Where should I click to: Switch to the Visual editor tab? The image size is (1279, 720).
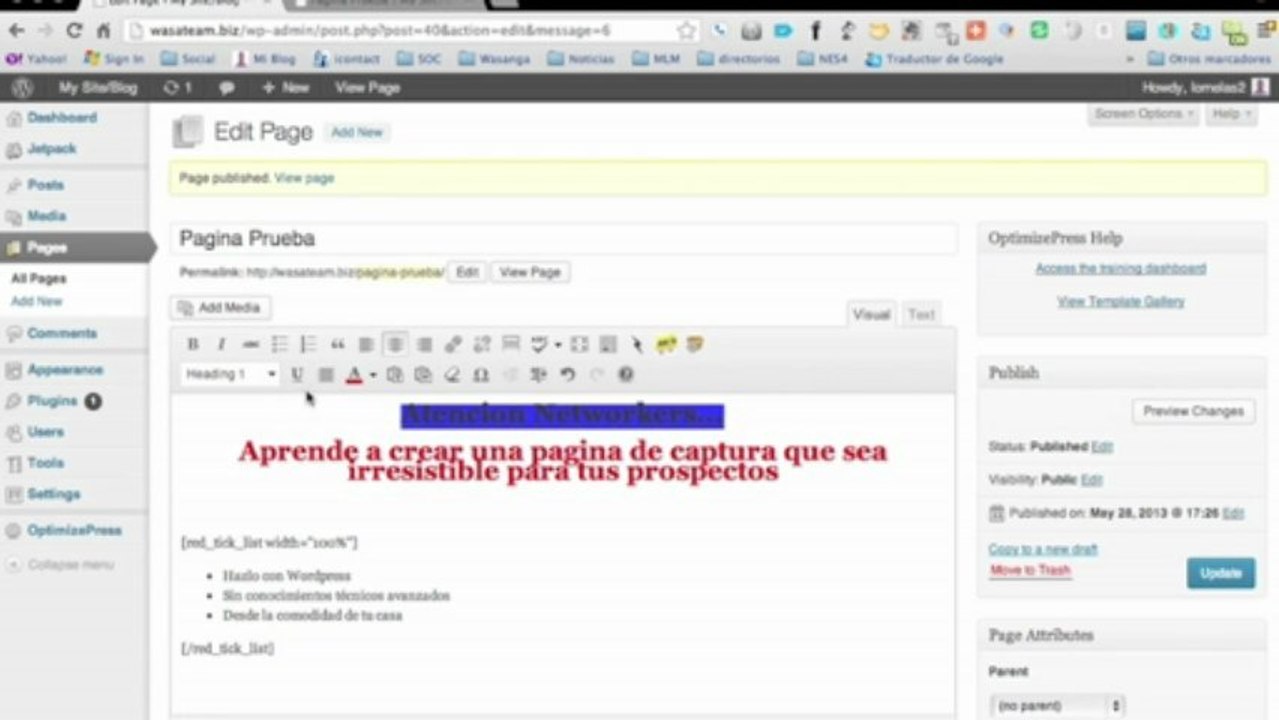(x=871, y=314)
